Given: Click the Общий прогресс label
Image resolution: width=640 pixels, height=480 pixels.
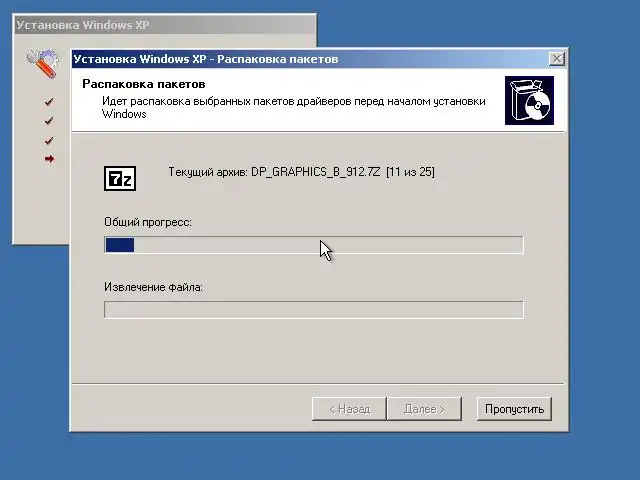Looking at the screenshot, I should point(148,222).
